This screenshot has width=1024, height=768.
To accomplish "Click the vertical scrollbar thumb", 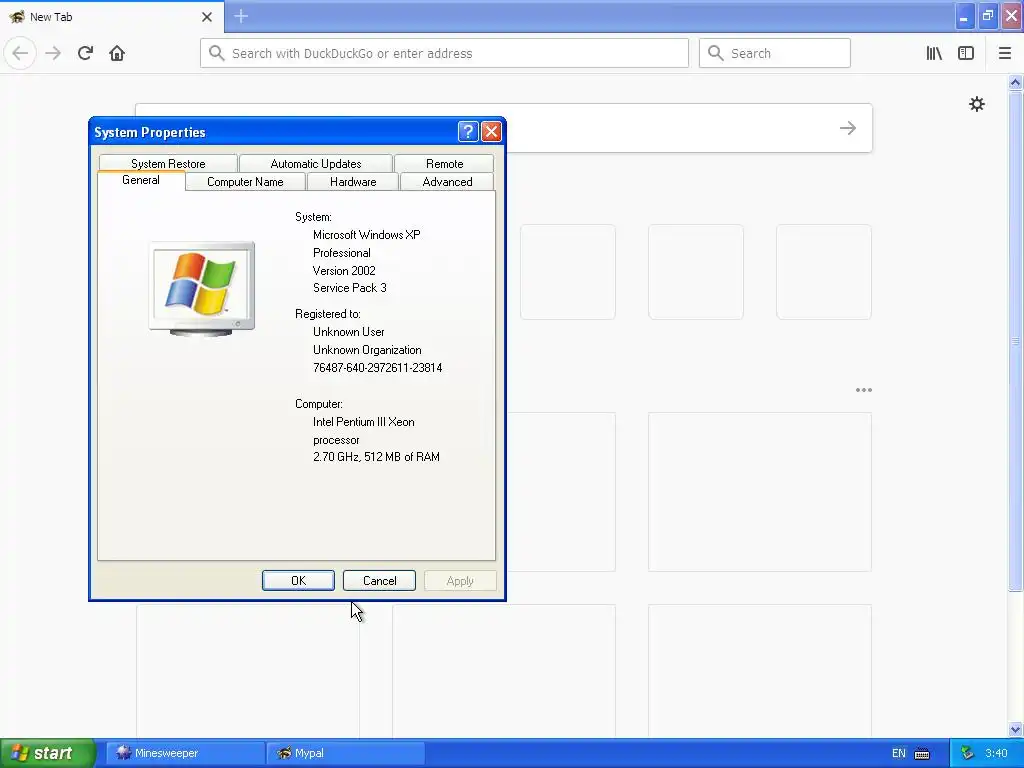I will pyautogui.click(x=1015, y=341).
